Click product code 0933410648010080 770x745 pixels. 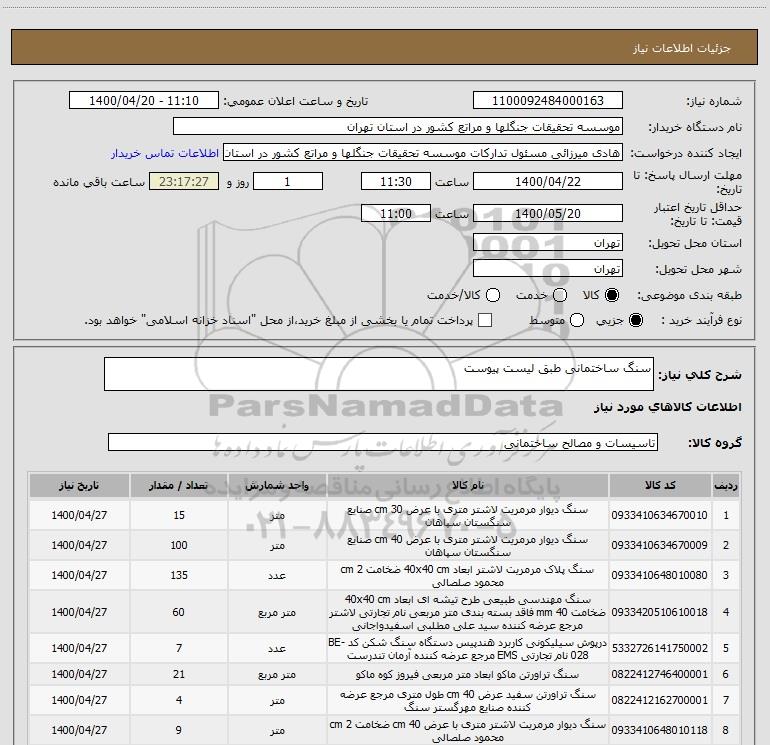(660, 575)
